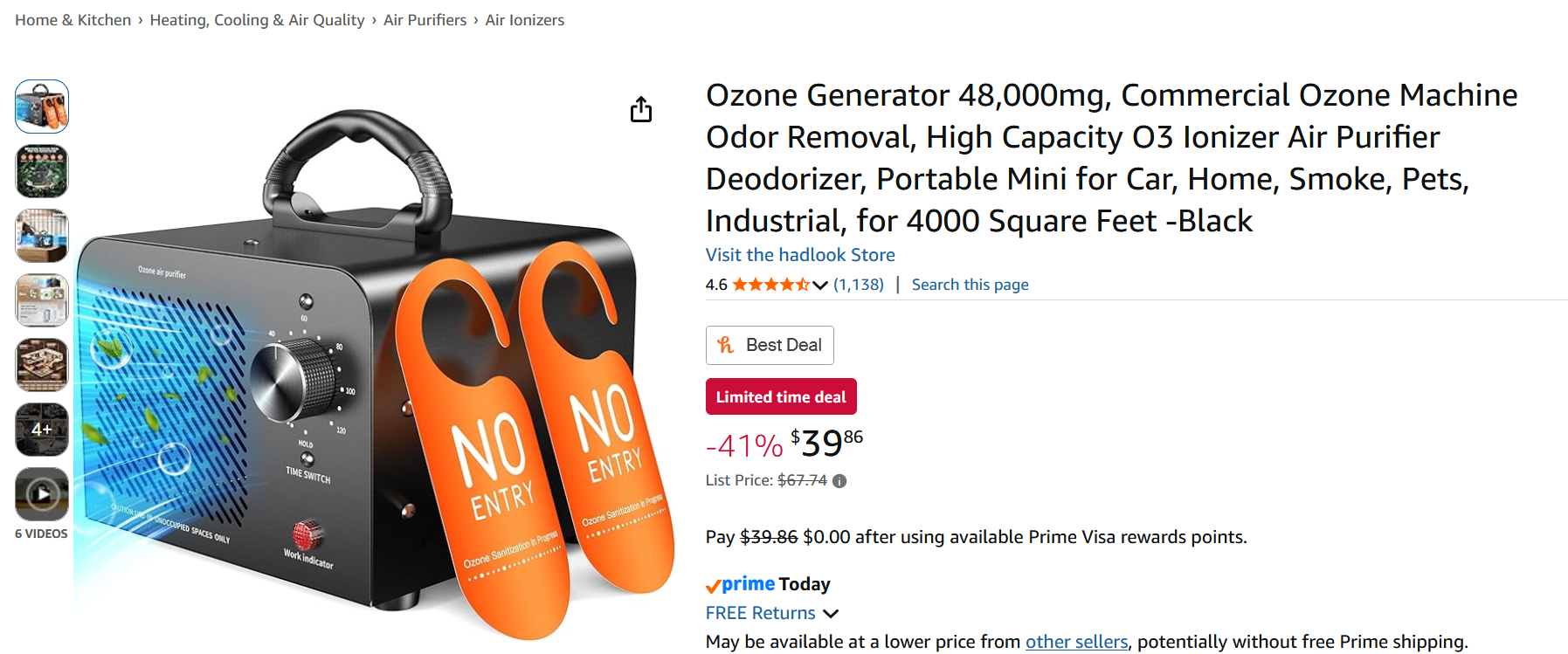Click the share icon above the product image
The width and height of the screenshot is (1568, 654).
pos(642,109)
